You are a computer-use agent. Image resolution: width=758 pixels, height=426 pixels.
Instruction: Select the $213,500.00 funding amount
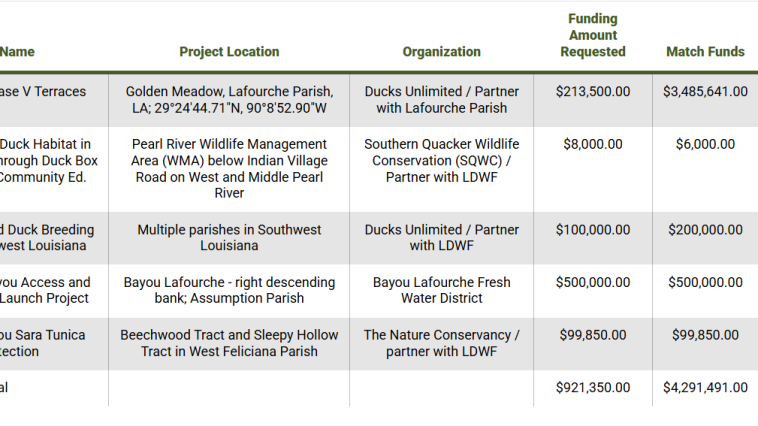[593, 92]
